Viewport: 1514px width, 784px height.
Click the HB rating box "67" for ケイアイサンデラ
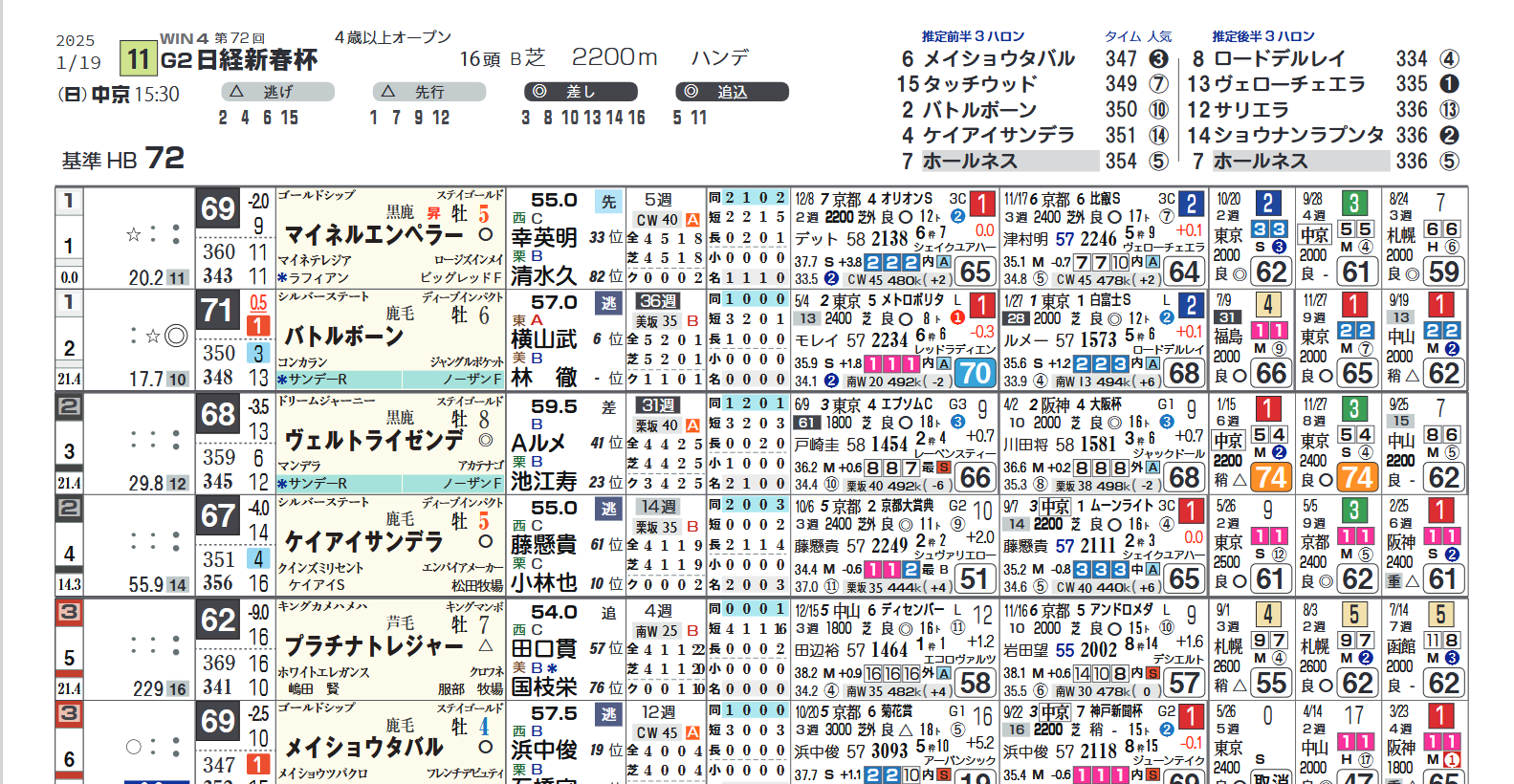coord(217,517)
